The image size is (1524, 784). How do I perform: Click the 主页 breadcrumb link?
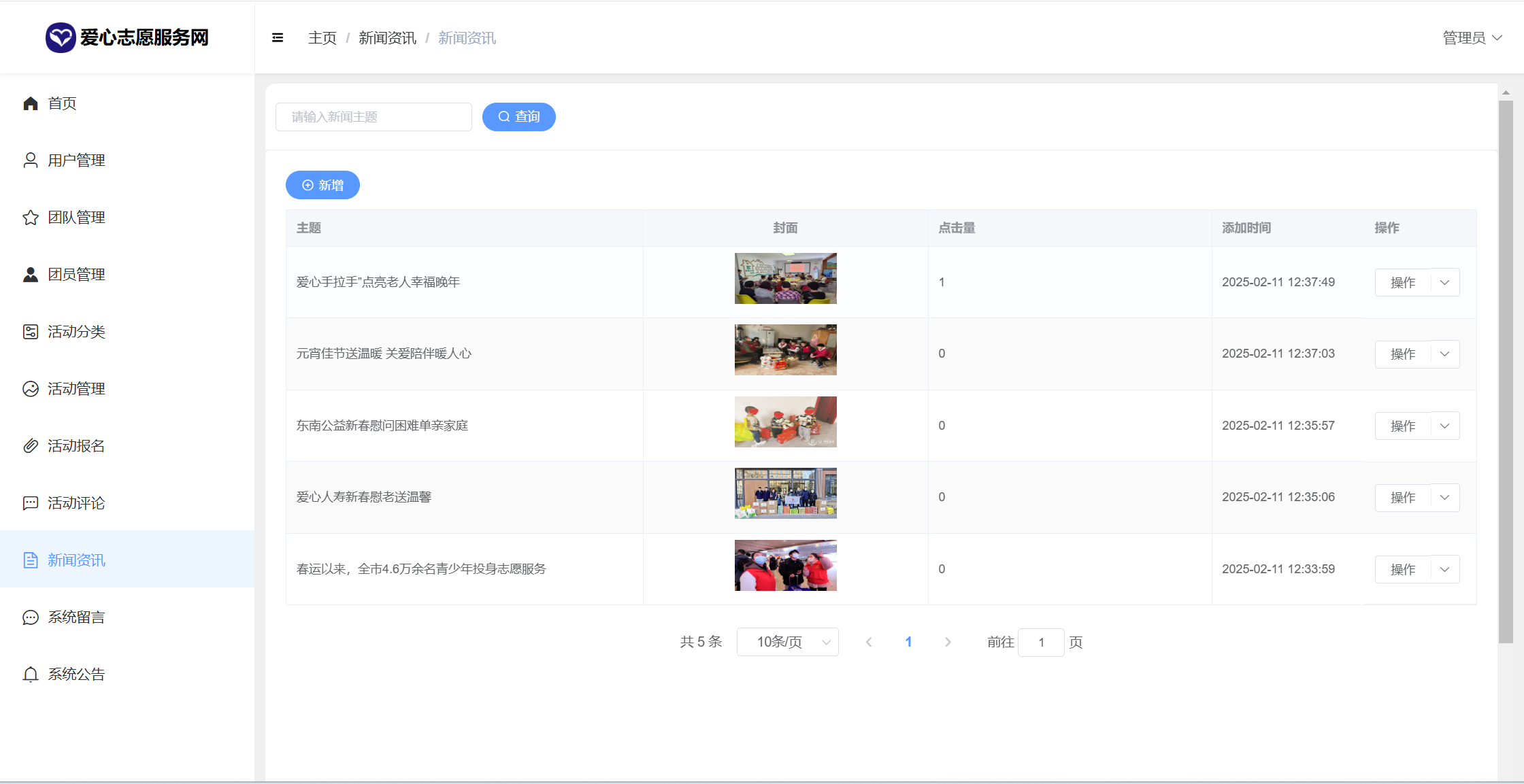pyautogui.click(x=322, y=38)
